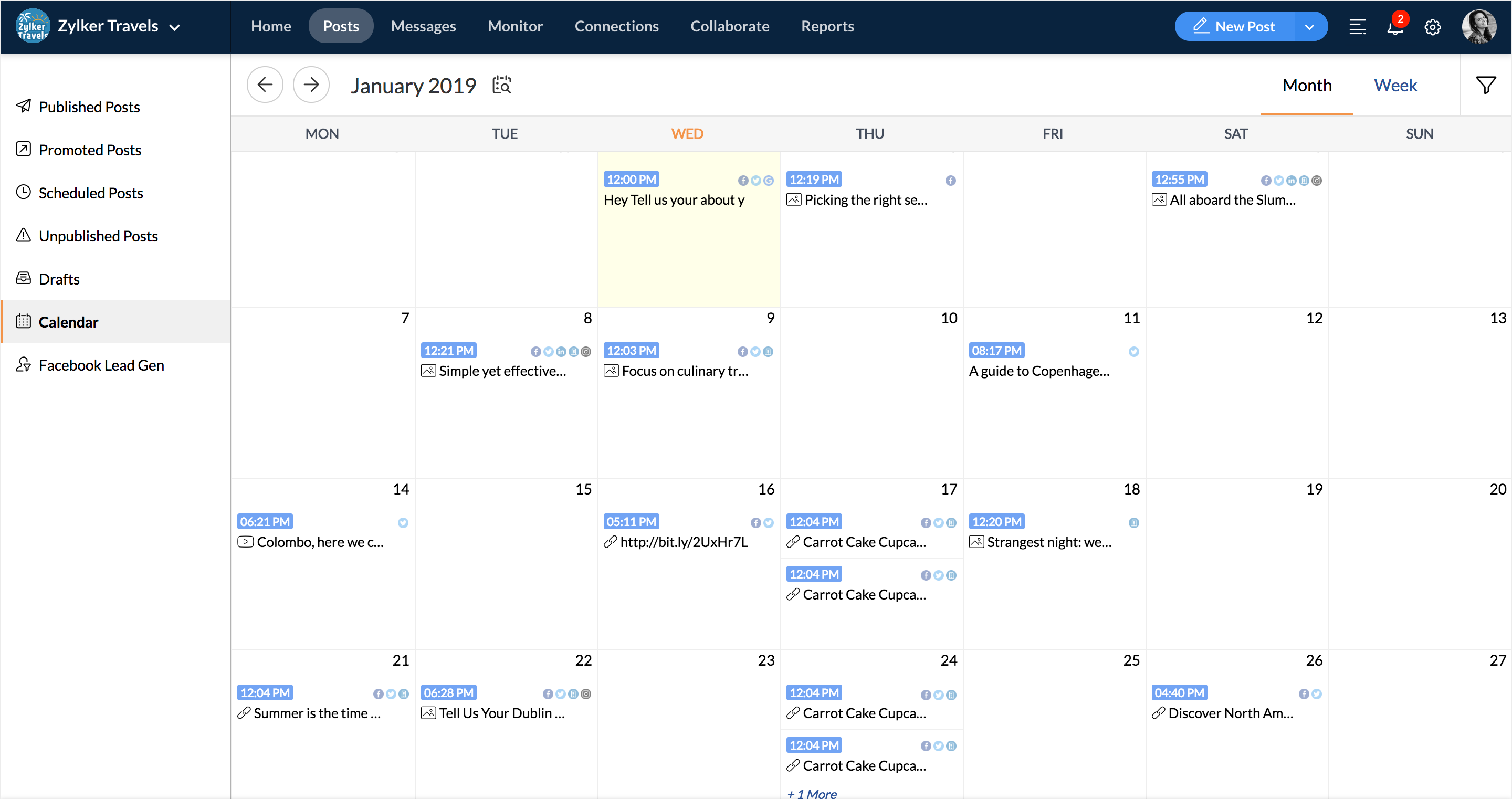Open the 08:17 PM Copenhagen guide post
1512x799 pixels.
(1039, 371)
